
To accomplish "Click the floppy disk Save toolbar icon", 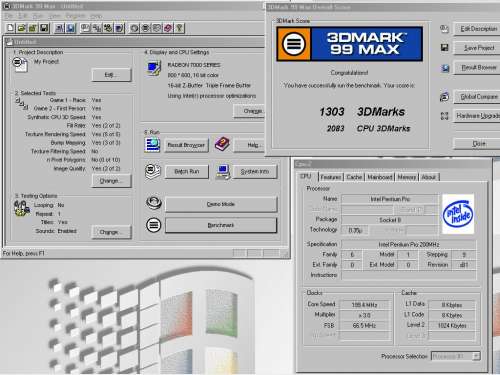I will coord(44,28).
